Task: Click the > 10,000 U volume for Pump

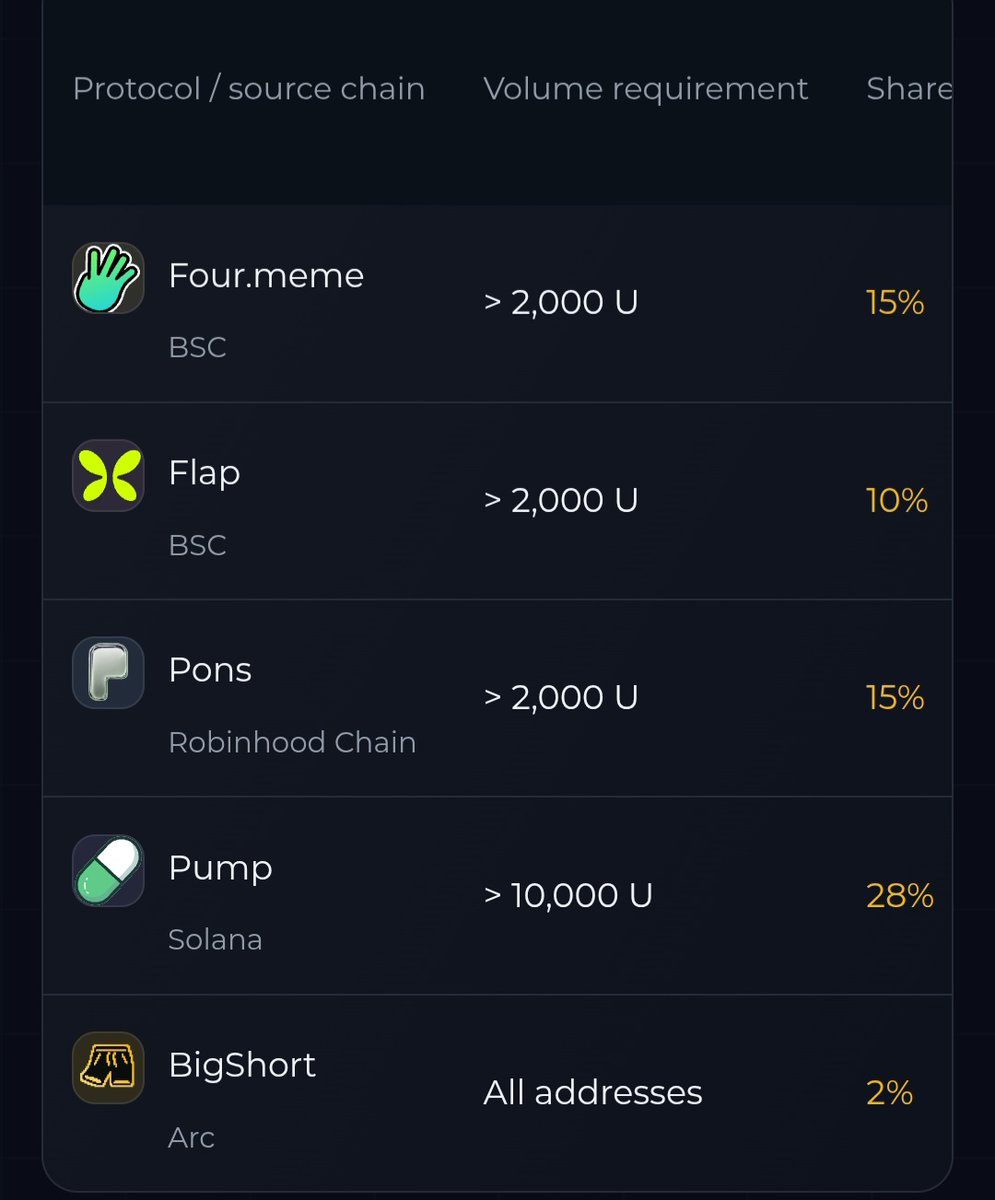Action: click(x=568, y=895)
